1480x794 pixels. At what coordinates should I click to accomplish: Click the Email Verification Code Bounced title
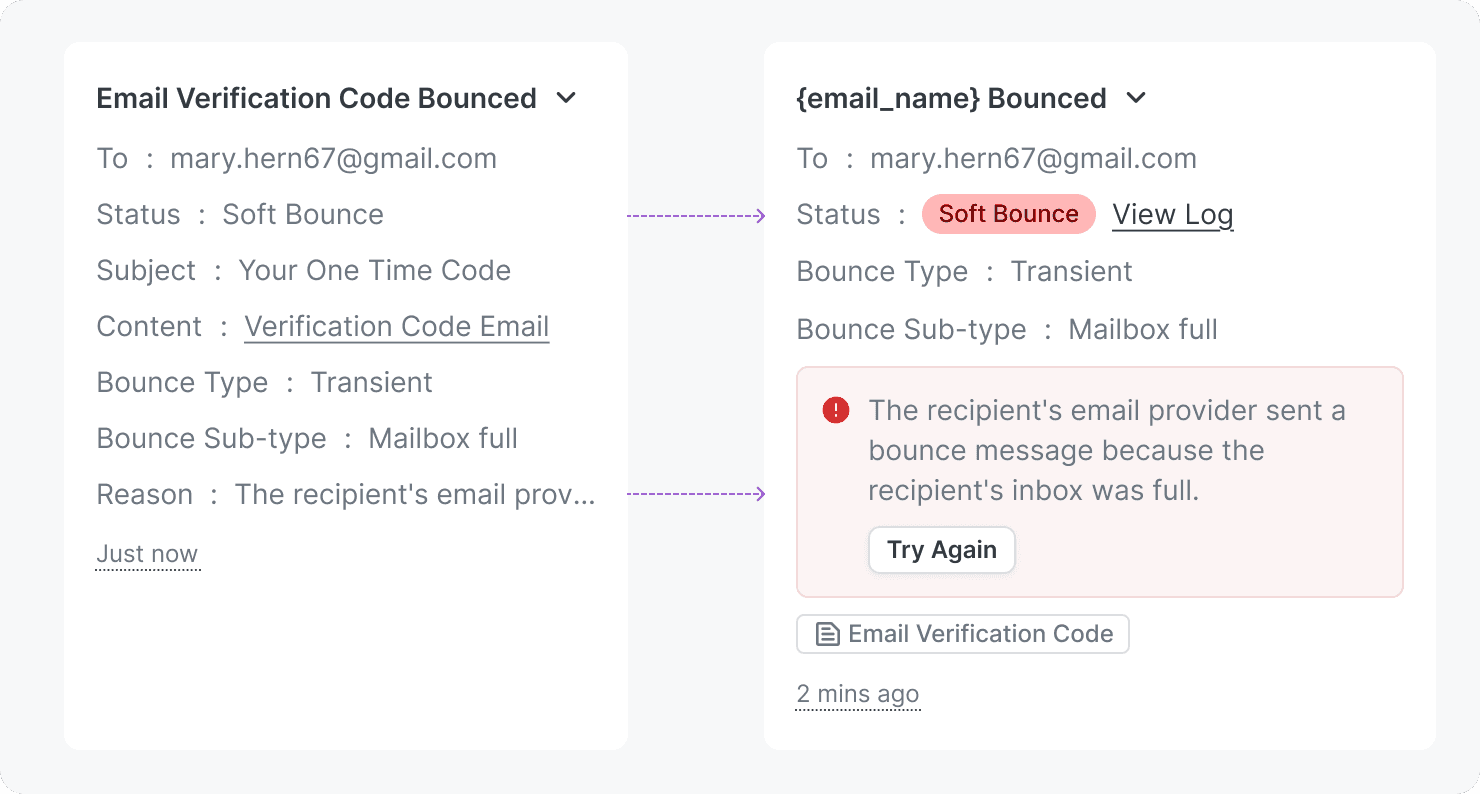click(316, 98)
